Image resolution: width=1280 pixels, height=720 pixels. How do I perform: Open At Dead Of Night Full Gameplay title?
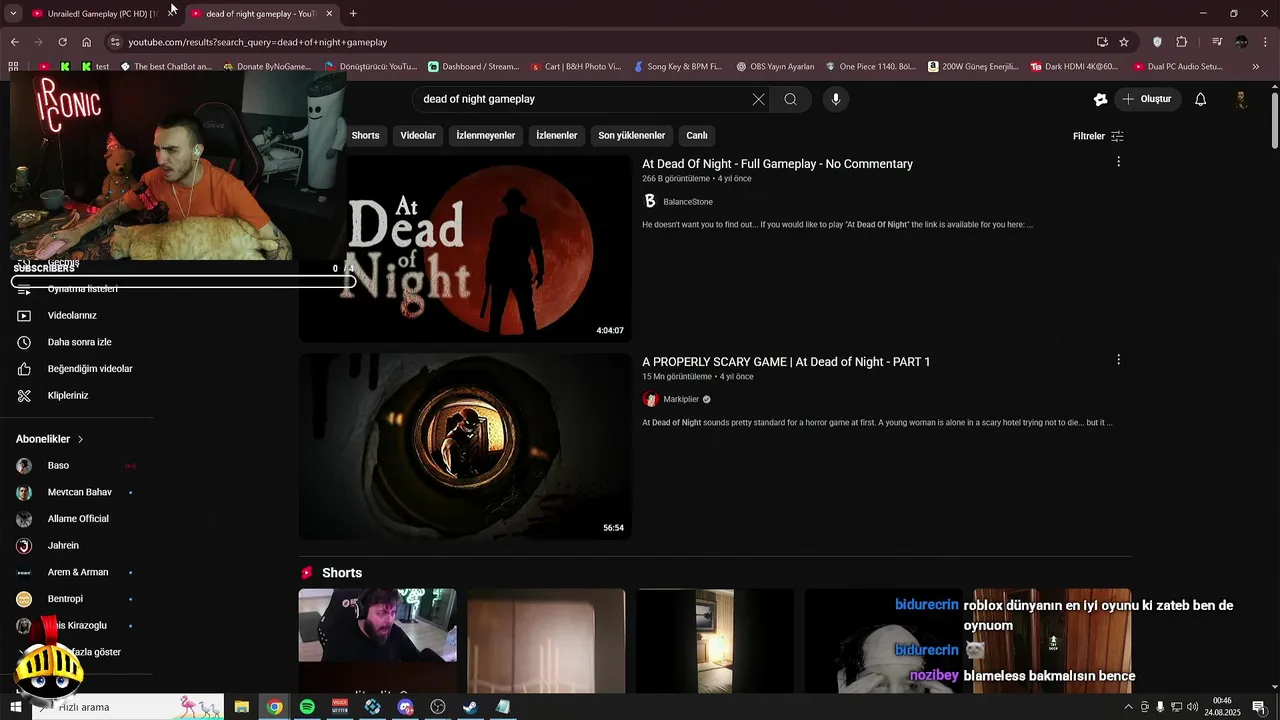777,164
